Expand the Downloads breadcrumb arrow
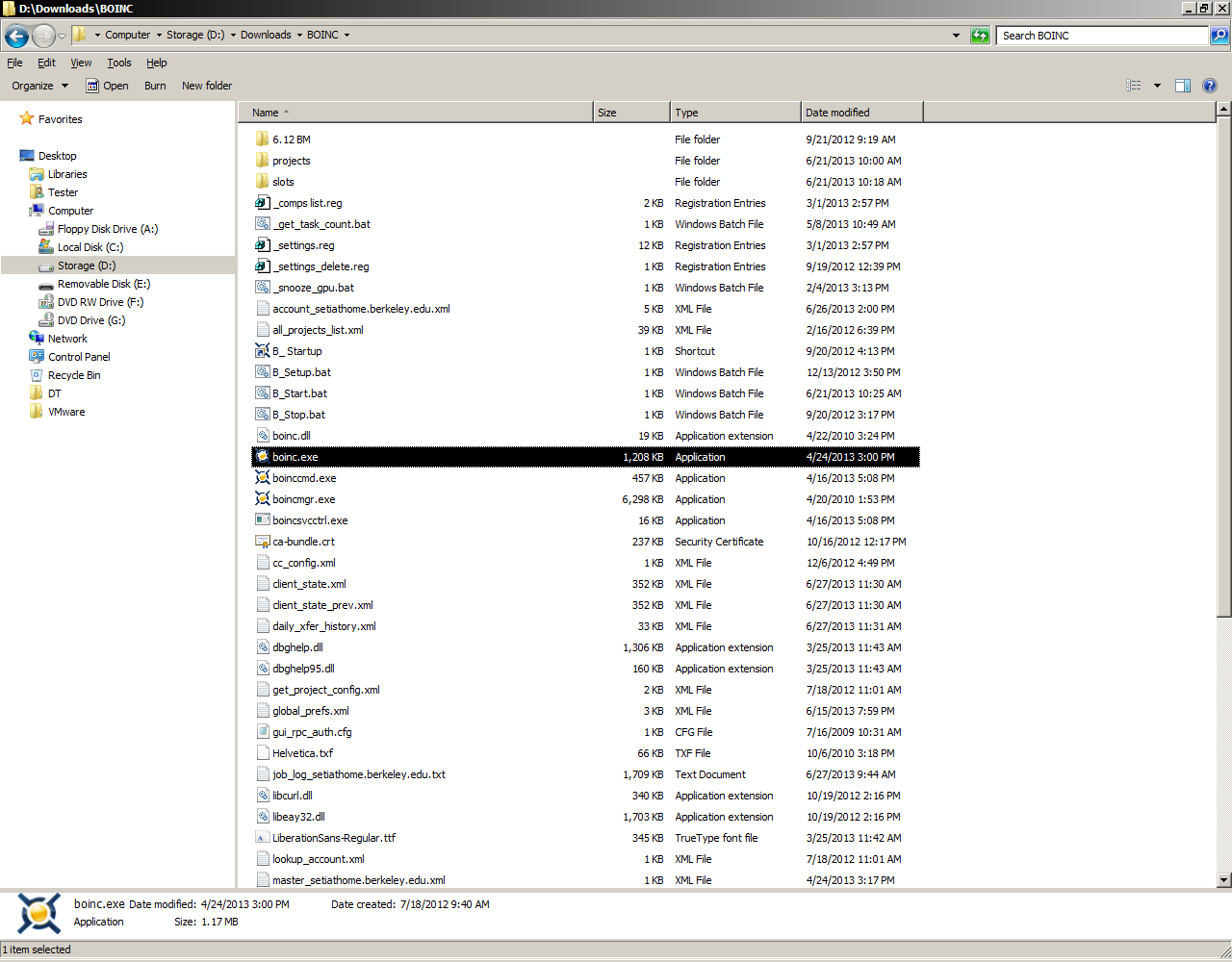The image size is (1232, 962). [x=299, y=36]
